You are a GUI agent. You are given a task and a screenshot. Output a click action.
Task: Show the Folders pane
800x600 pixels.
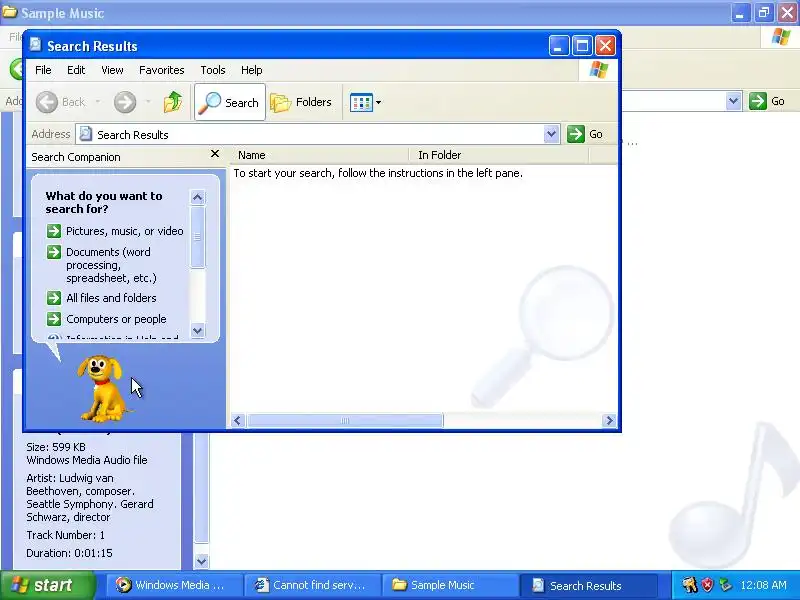click(x=301, y=102)
